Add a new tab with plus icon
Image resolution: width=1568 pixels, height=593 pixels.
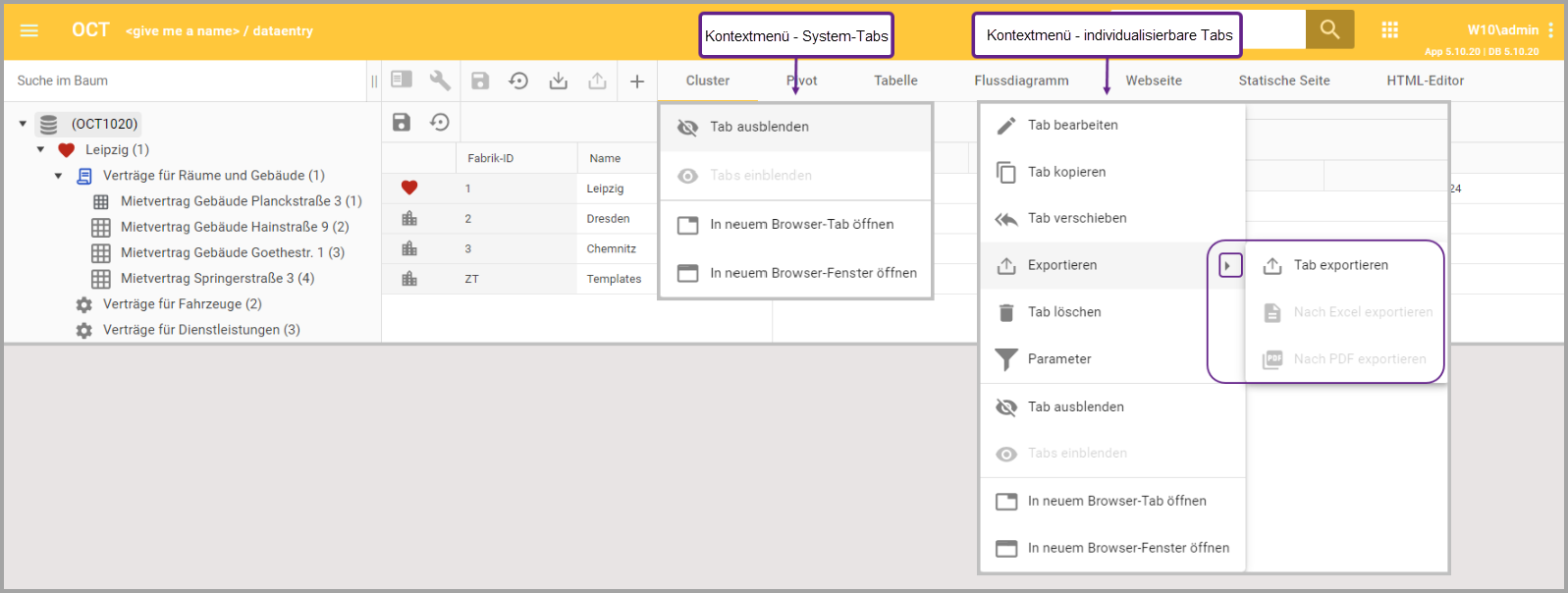coord(637,81)
